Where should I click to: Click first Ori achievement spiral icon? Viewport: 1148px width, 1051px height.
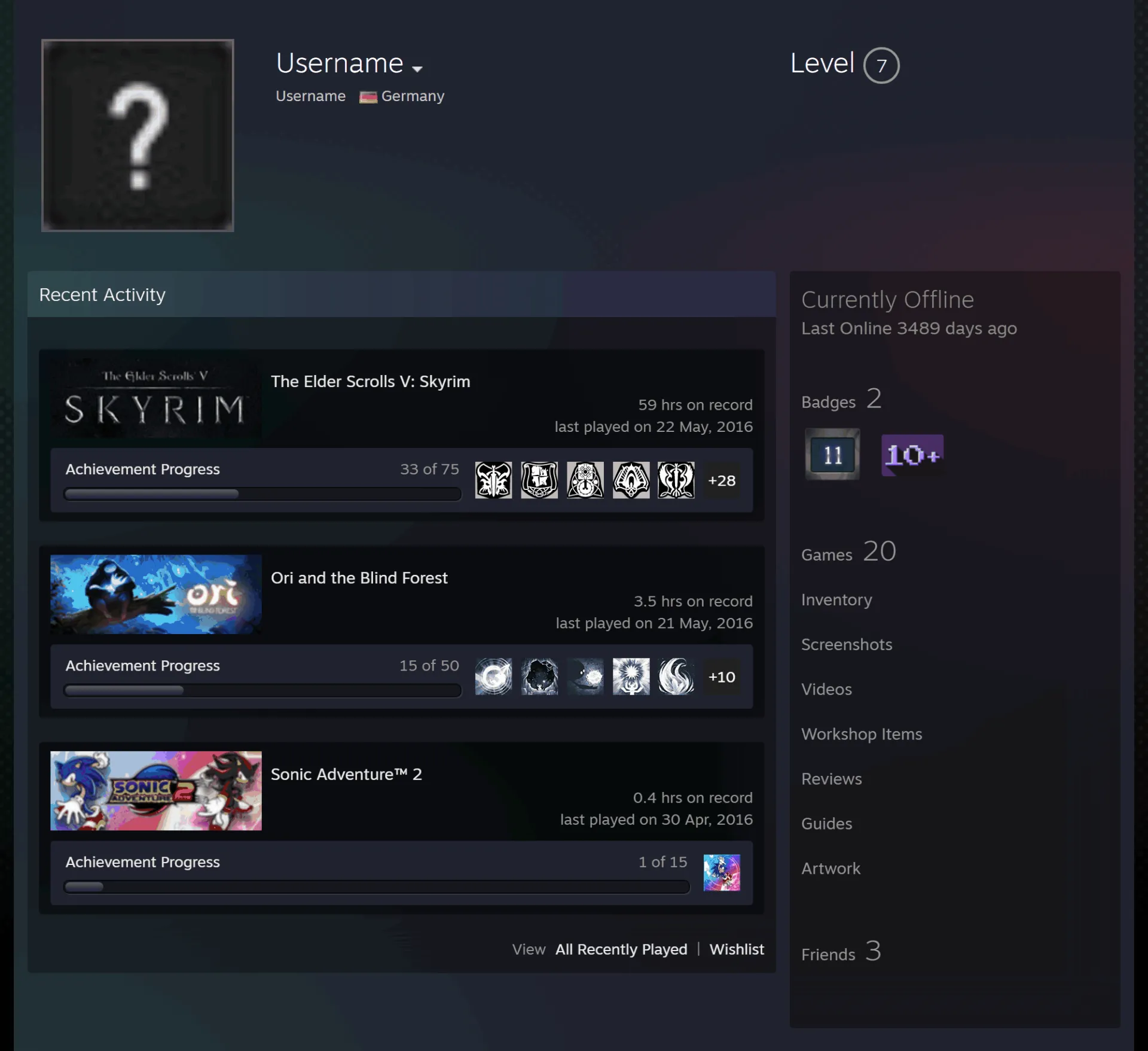(x=493, y=677)
